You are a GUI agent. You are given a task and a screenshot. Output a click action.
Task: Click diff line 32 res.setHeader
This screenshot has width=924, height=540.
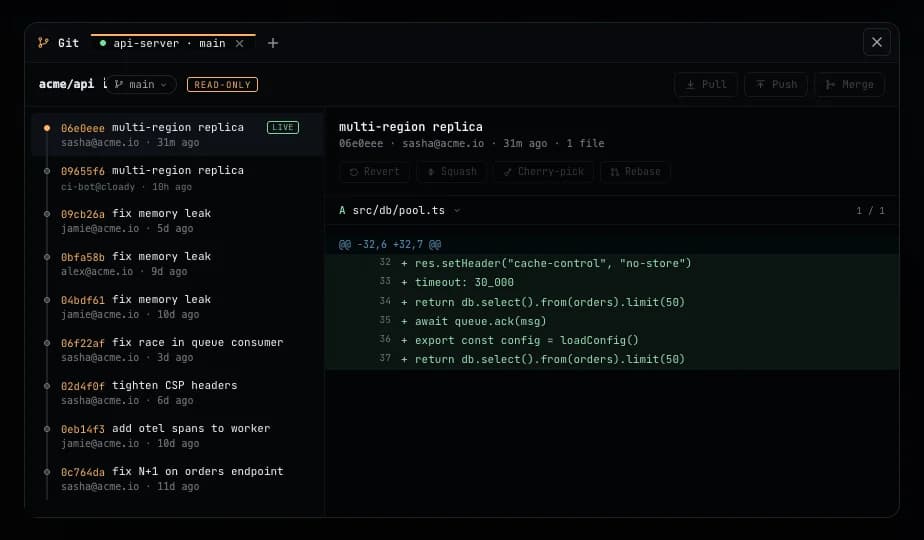[612, 264]
